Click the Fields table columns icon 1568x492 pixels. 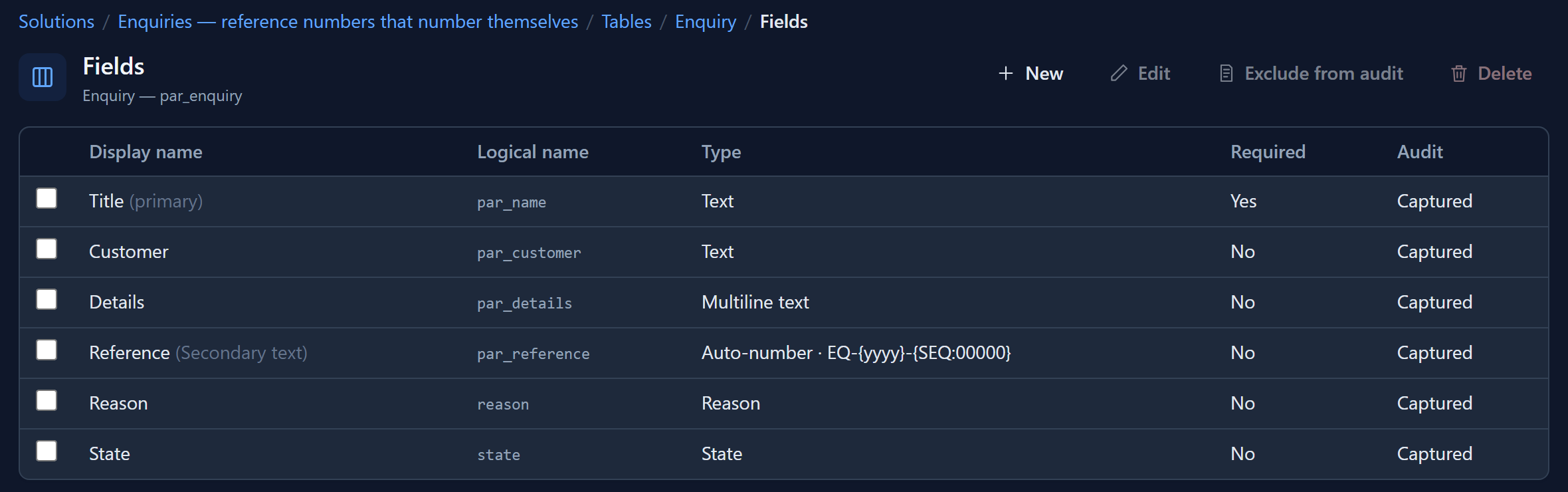43,77
